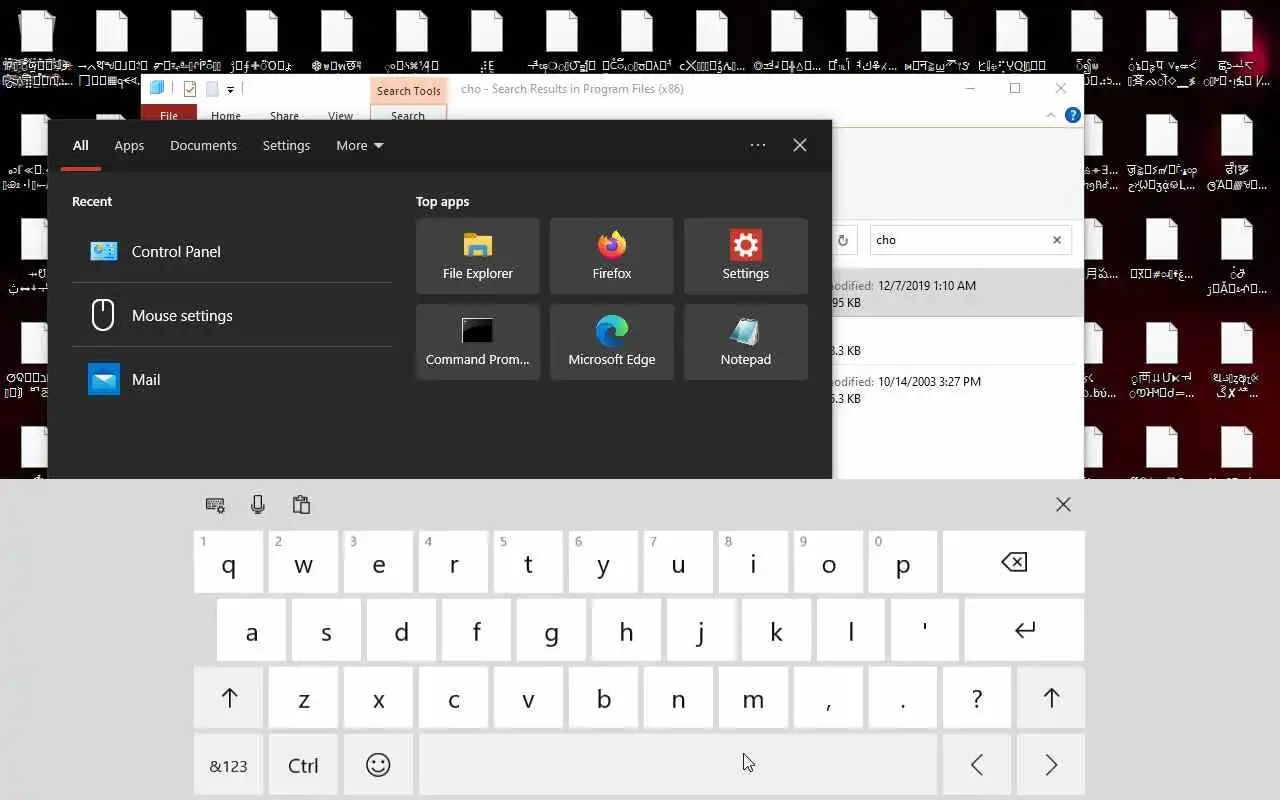
Task: Open the Settings tile in Top apps
Action: 746,256
